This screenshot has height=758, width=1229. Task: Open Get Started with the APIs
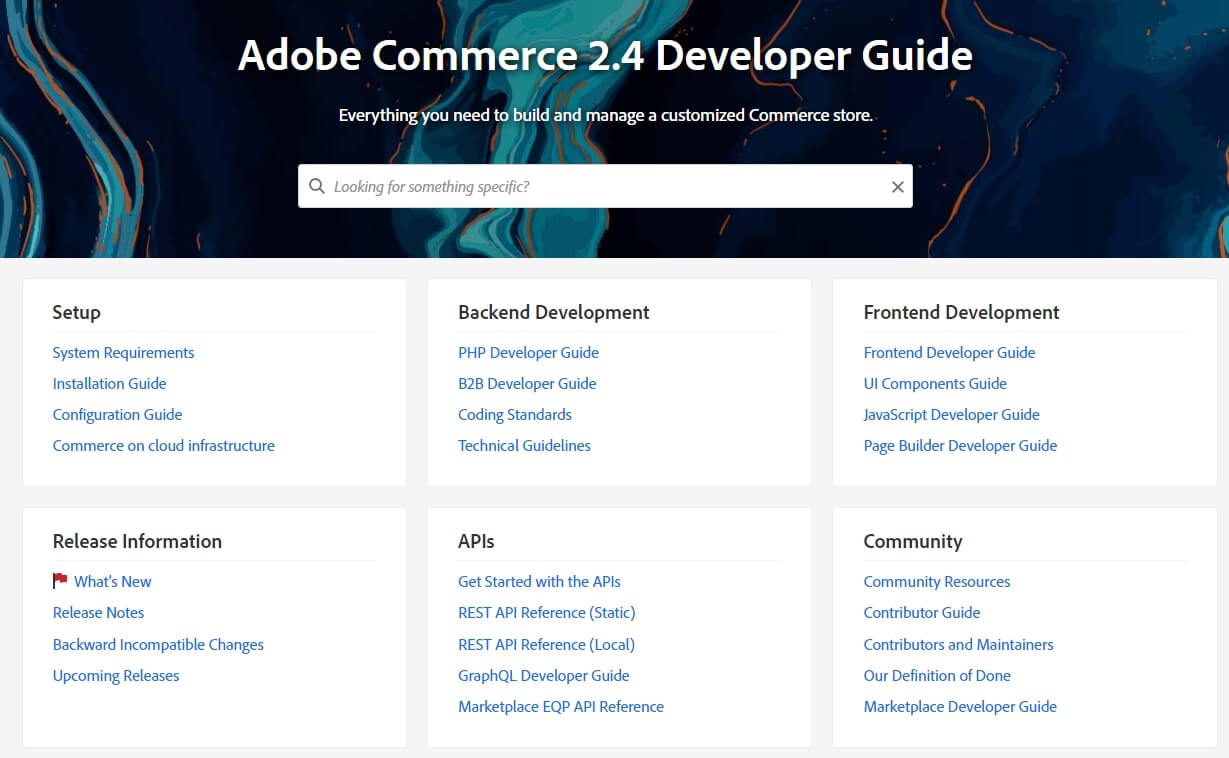539,581
